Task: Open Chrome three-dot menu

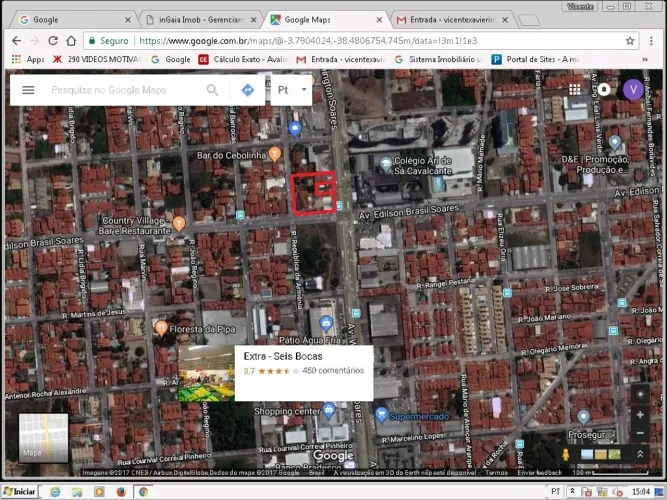Action: point(651,41)
